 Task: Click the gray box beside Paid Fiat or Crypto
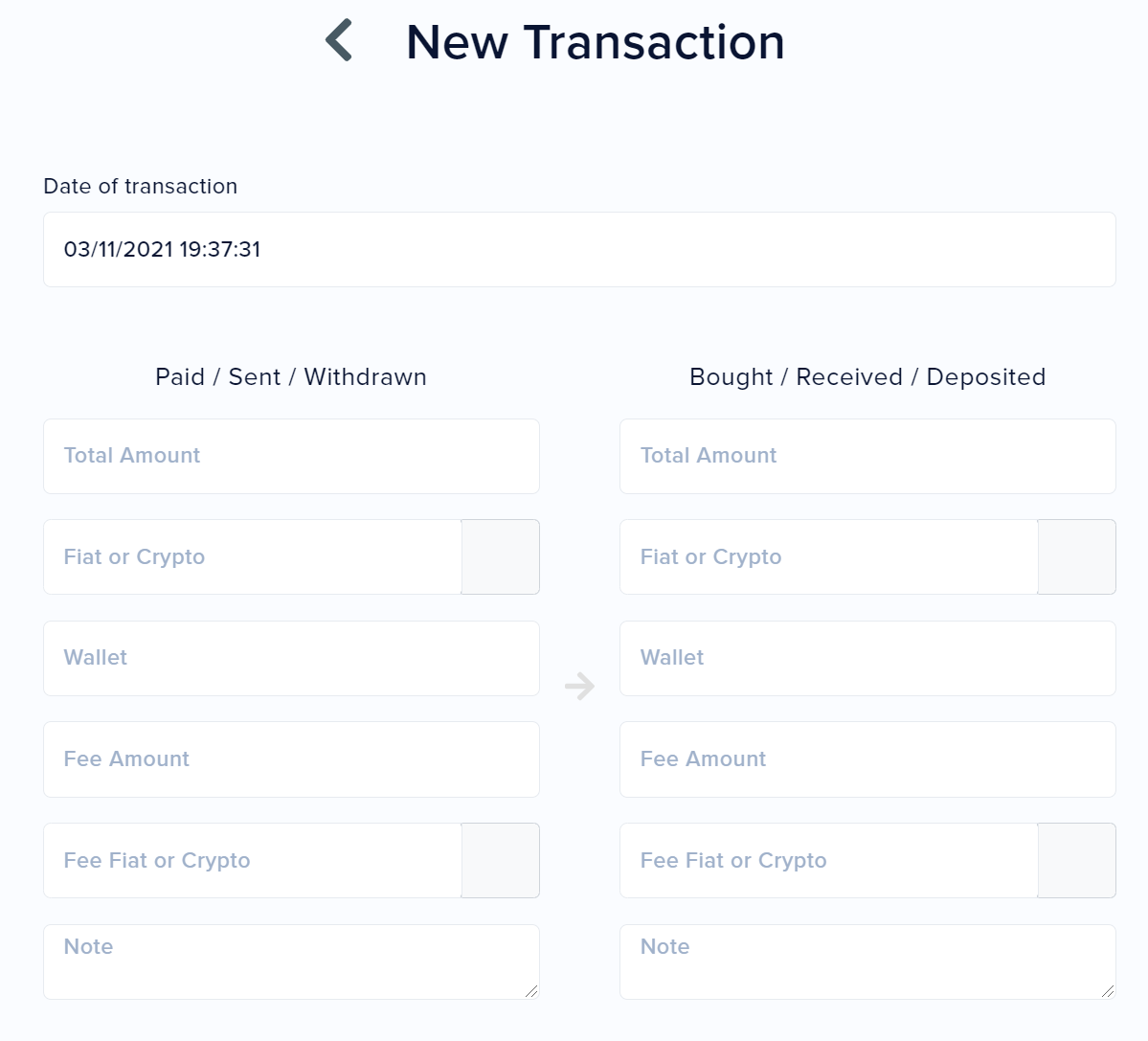click(500, 557)
